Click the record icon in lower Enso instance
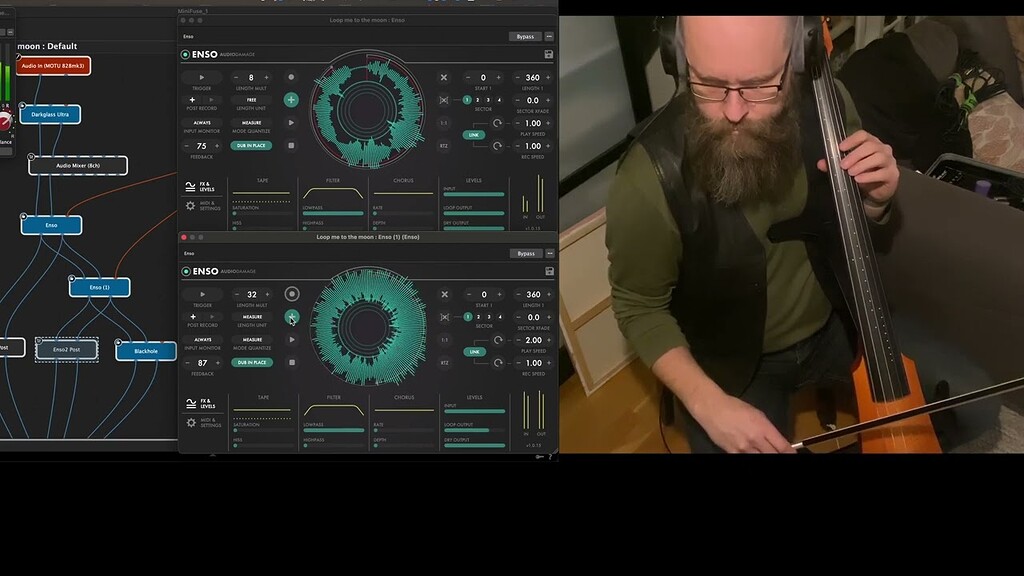 [293, 294]
